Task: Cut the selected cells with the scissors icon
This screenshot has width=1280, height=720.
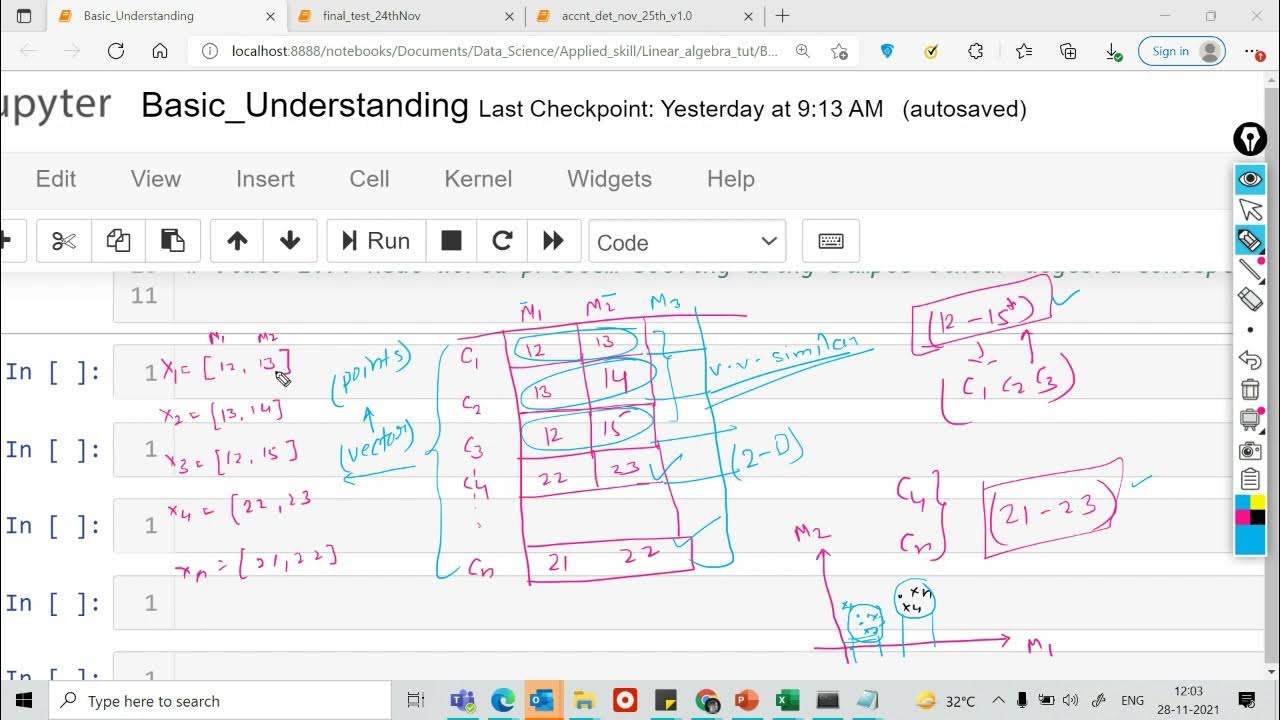Action: [x=64, y=241]
